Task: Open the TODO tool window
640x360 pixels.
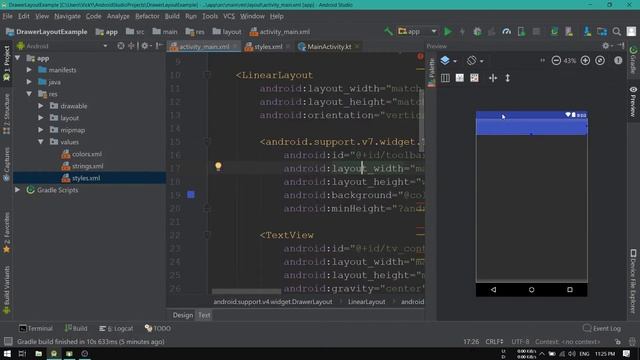Action: tap(158, 328)
